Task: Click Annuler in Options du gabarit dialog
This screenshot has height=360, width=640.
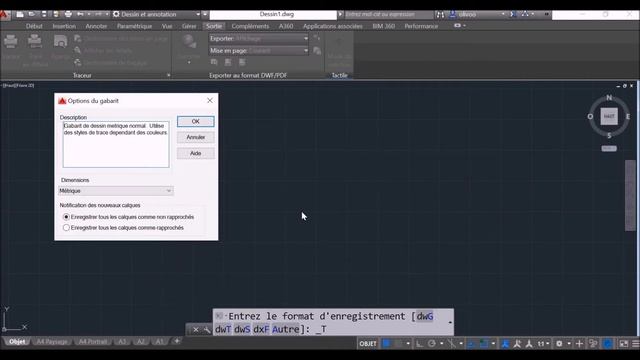Action: [x=196, y=138]
